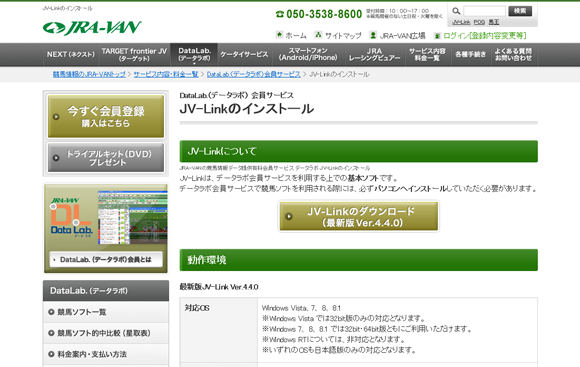This screenshot has width=580, height=367.
Task: Click the bullet icon beside 競馬ソフト一覧
Action: tap(51, 312)
